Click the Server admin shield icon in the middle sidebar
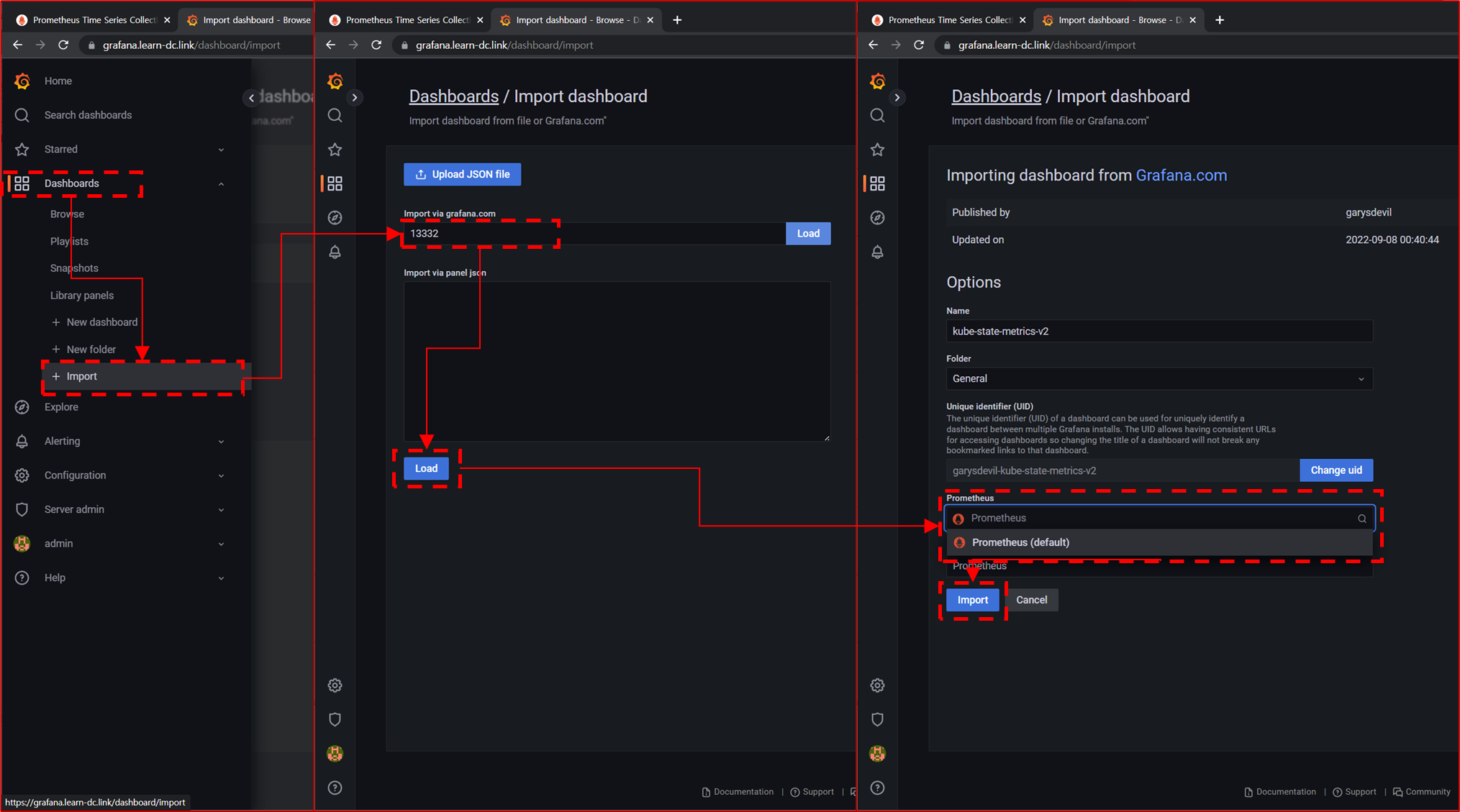 pos(335,719)
